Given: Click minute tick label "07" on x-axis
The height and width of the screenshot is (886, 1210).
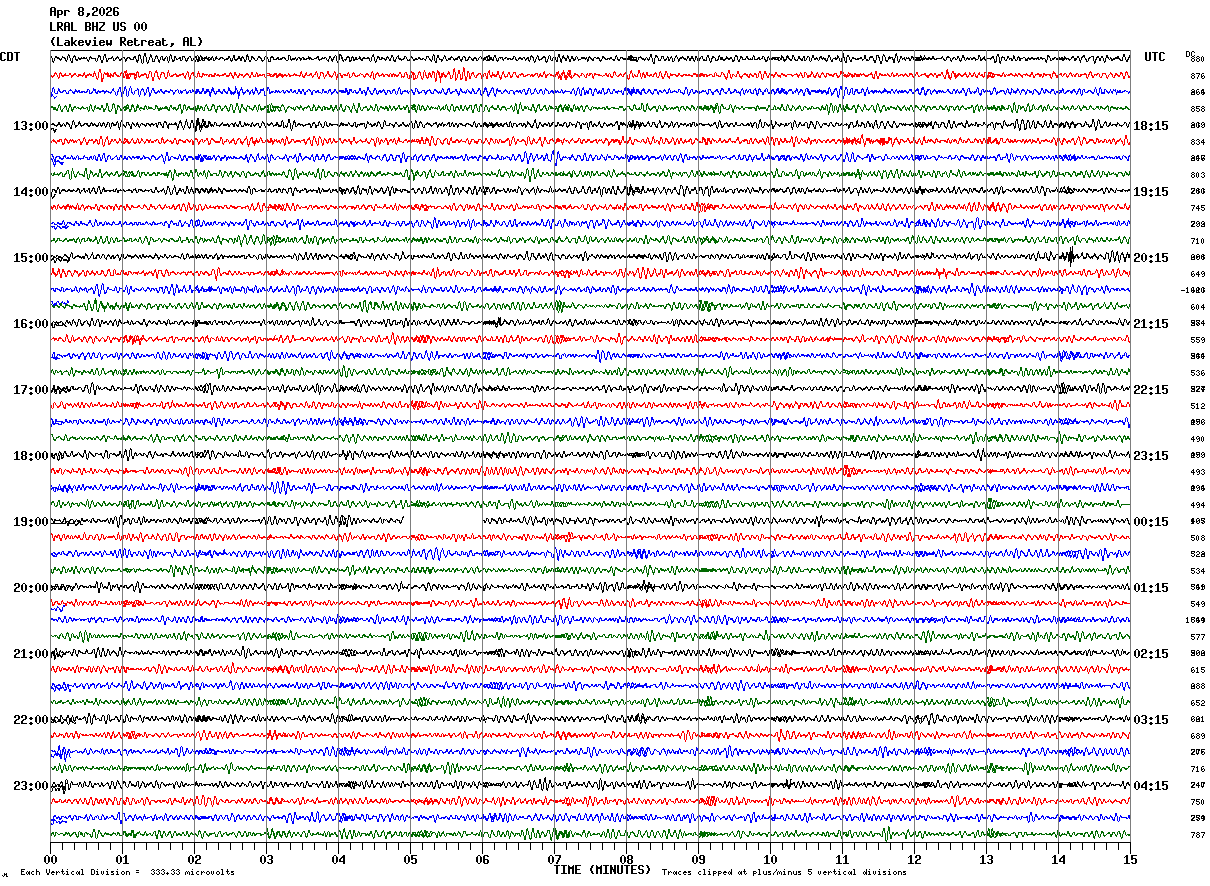Looking at the screenshot, I should click(x=554, y=859).
